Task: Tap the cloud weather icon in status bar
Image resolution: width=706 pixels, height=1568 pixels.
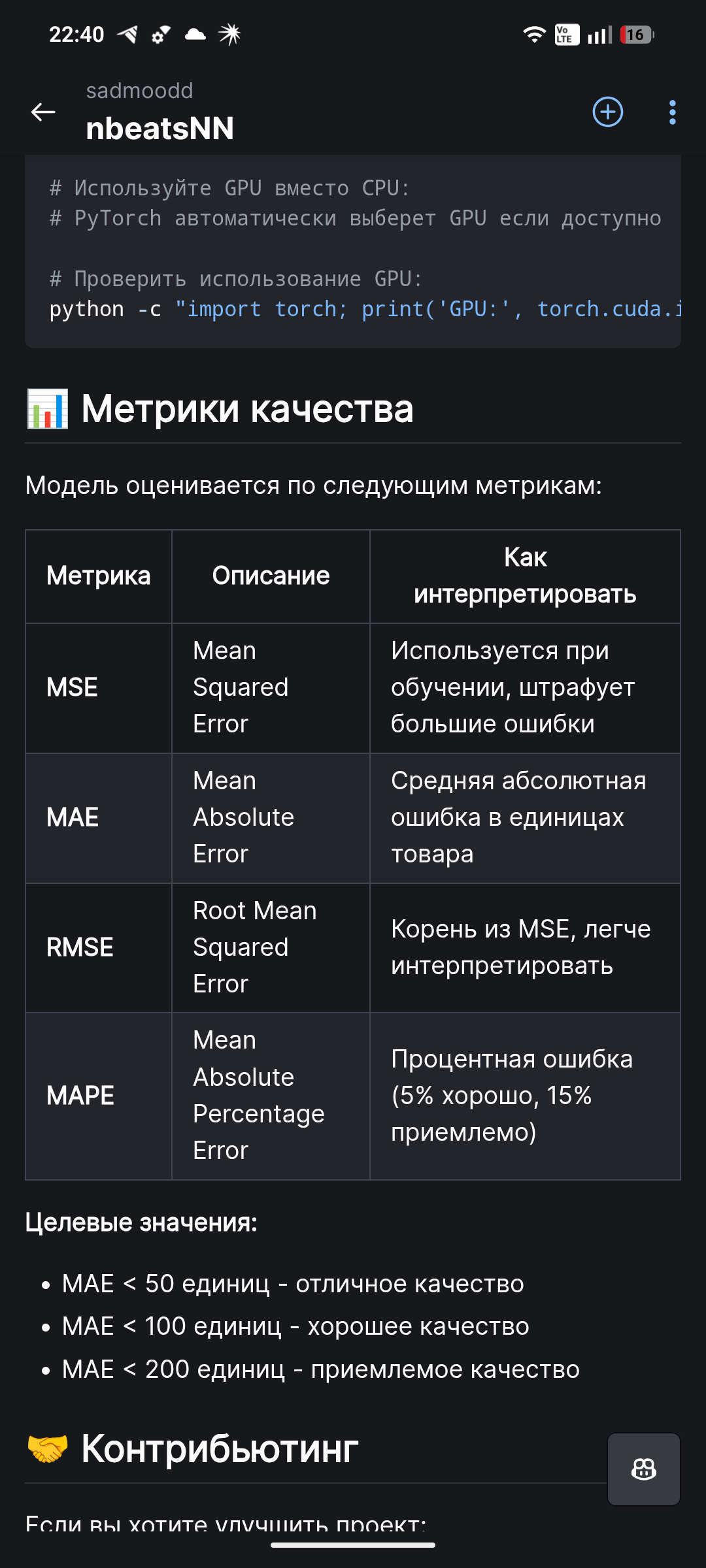Action: pyautogui.click(x=193, y=35)
